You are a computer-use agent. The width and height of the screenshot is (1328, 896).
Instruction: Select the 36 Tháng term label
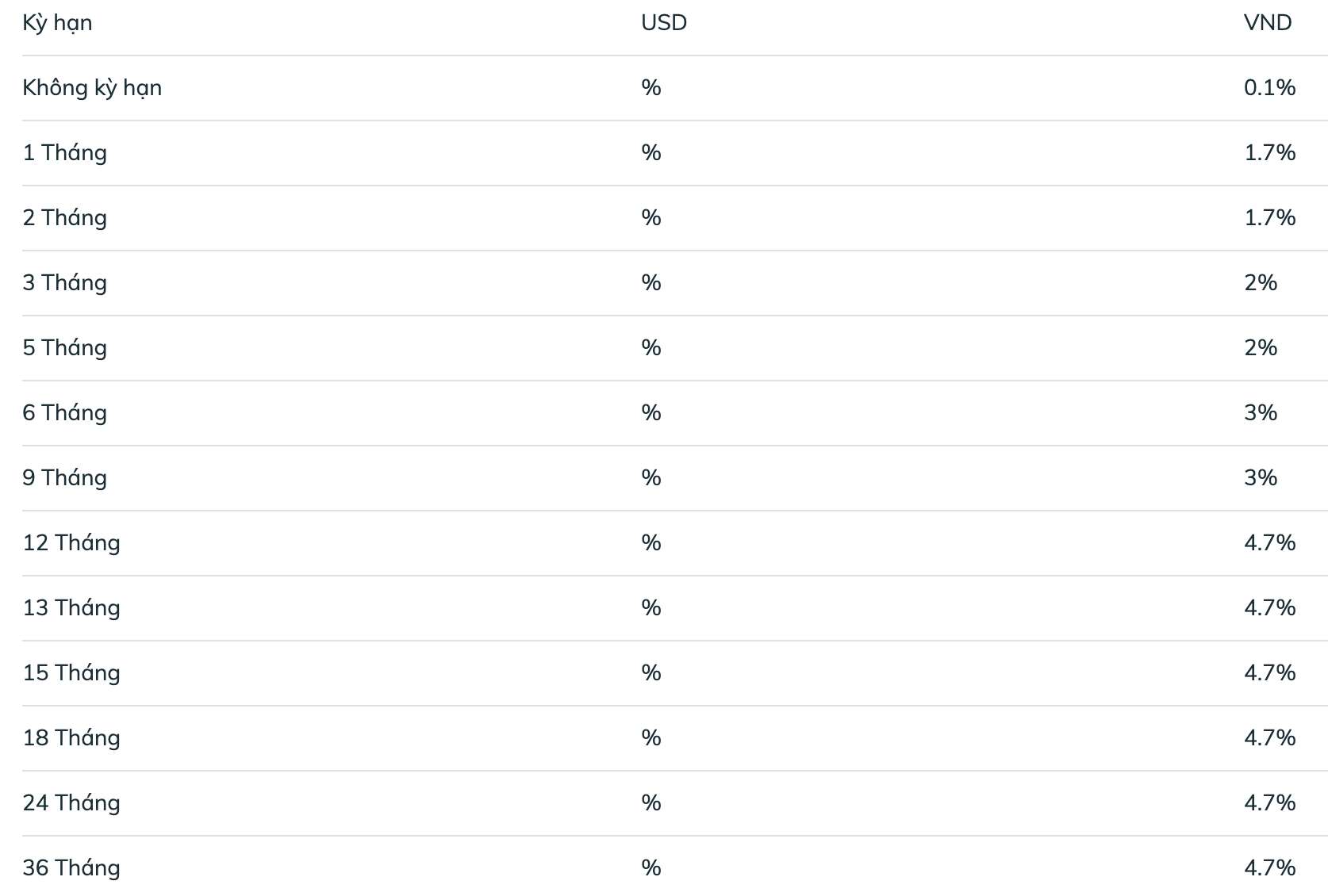(x=71, y=868)
